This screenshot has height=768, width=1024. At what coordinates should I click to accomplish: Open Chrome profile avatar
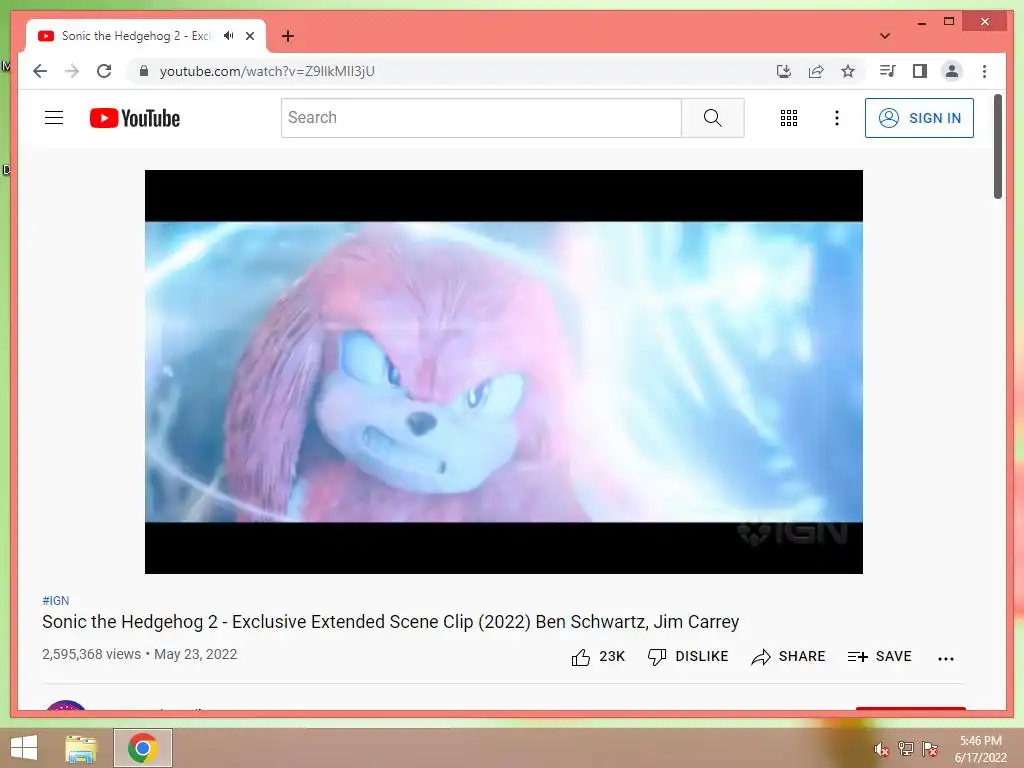click(x=952, y=71)
